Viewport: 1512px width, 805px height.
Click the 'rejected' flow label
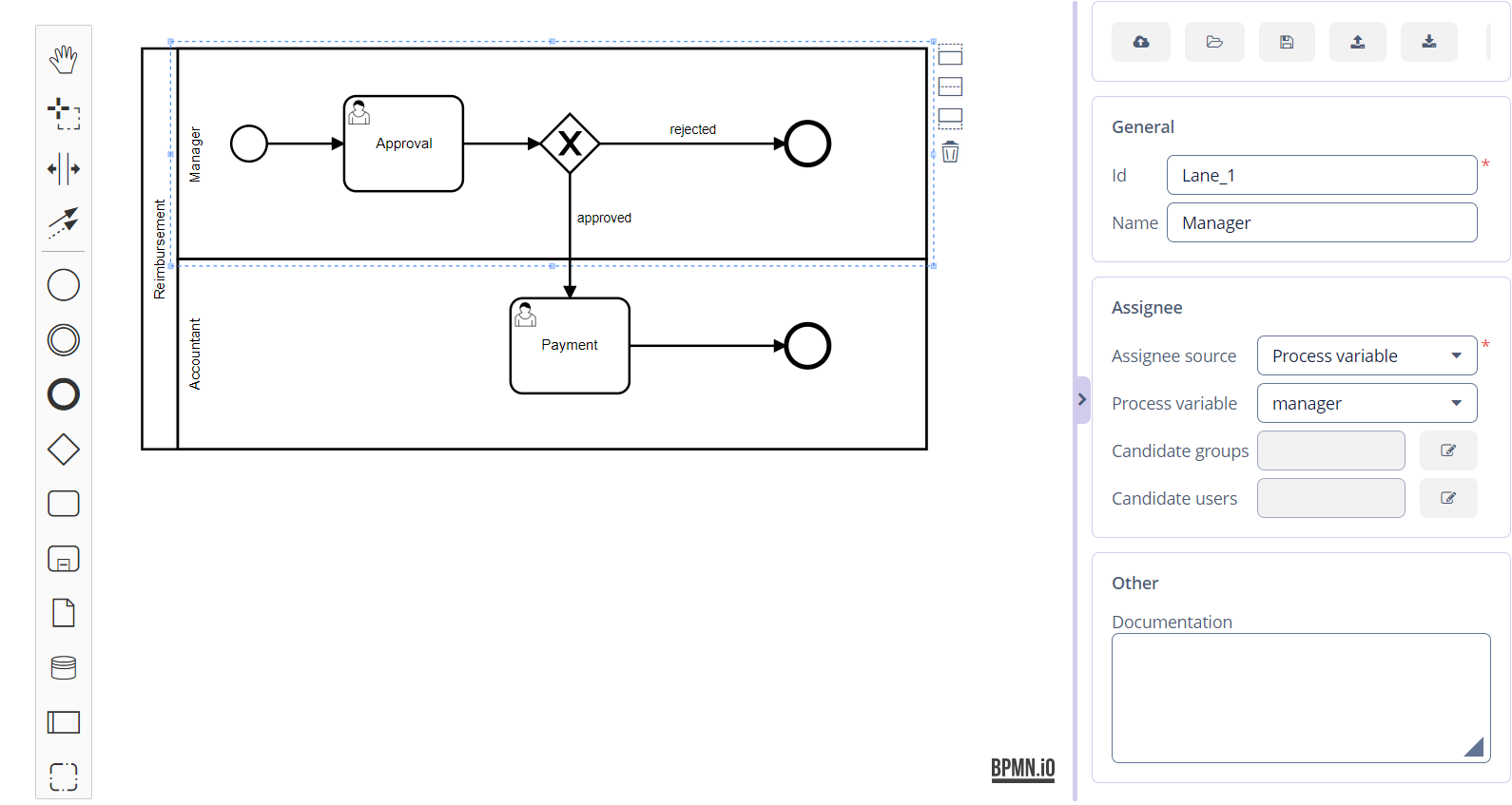click(692, 129)
